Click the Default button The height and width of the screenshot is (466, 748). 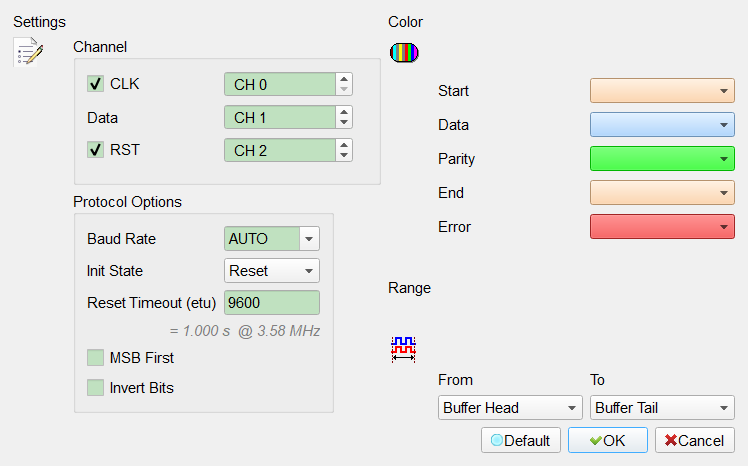pyautogui.click(x=521, y=440)
